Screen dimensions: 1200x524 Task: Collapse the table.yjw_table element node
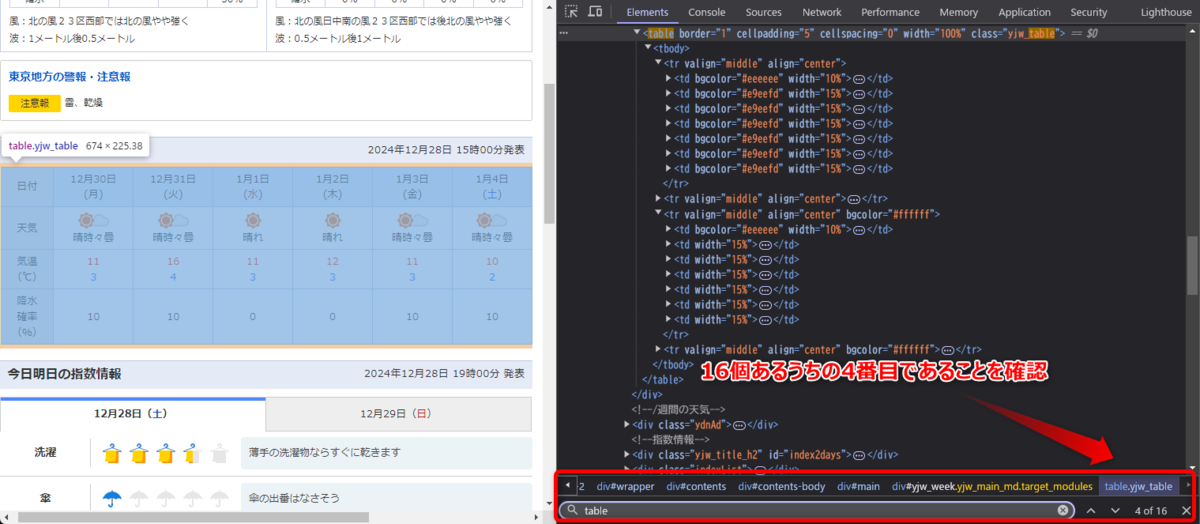[638, 33]
